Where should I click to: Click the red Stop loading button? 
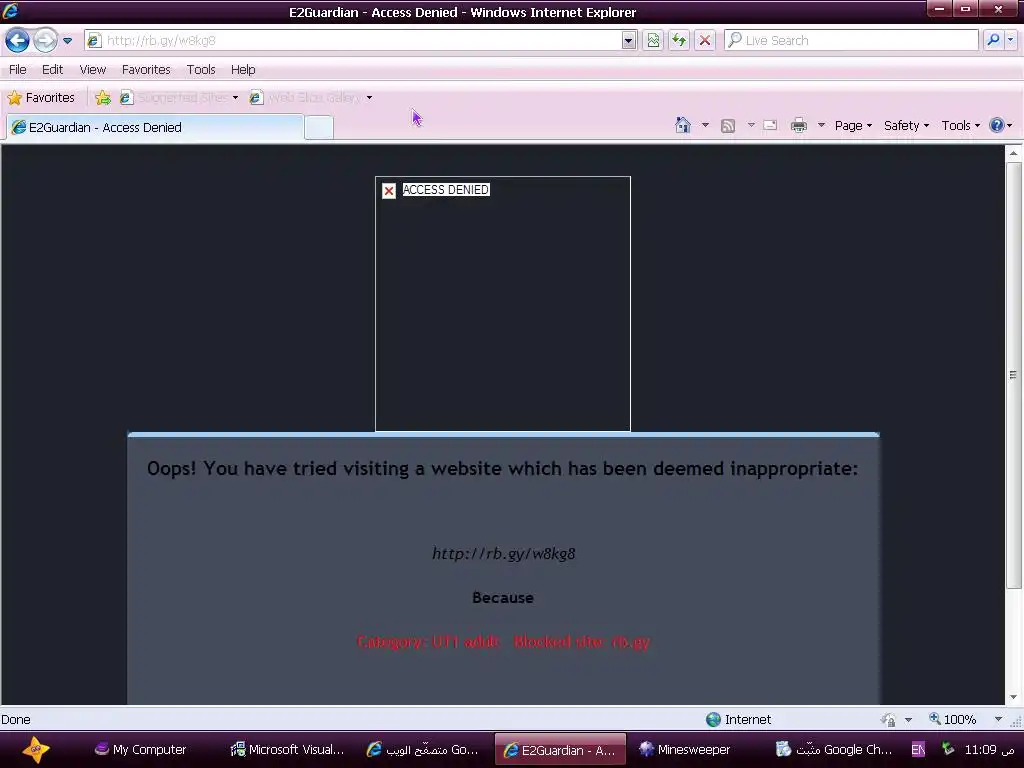[x=705, y=40]
